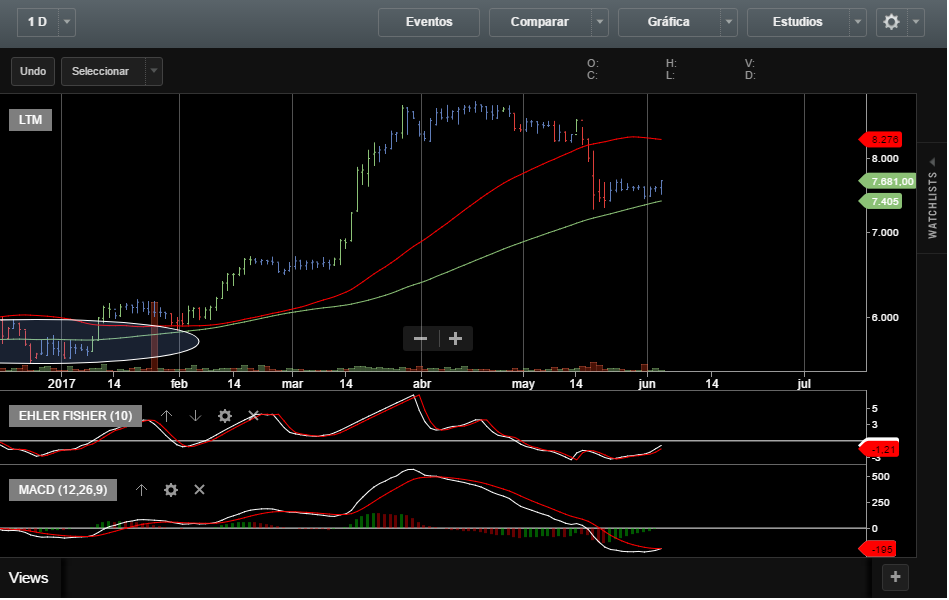Remove the Ehler Fisher study
Viewport: 949px width, 600px height.
coord(253,415)
